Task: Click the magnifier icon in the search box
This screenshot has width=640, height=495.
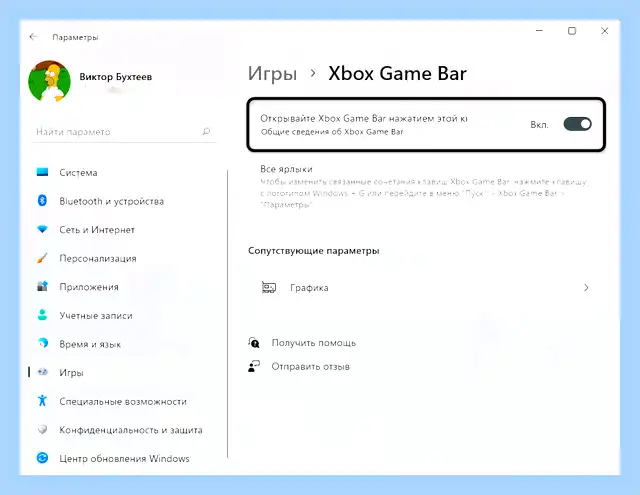Action: click(206, 131)
